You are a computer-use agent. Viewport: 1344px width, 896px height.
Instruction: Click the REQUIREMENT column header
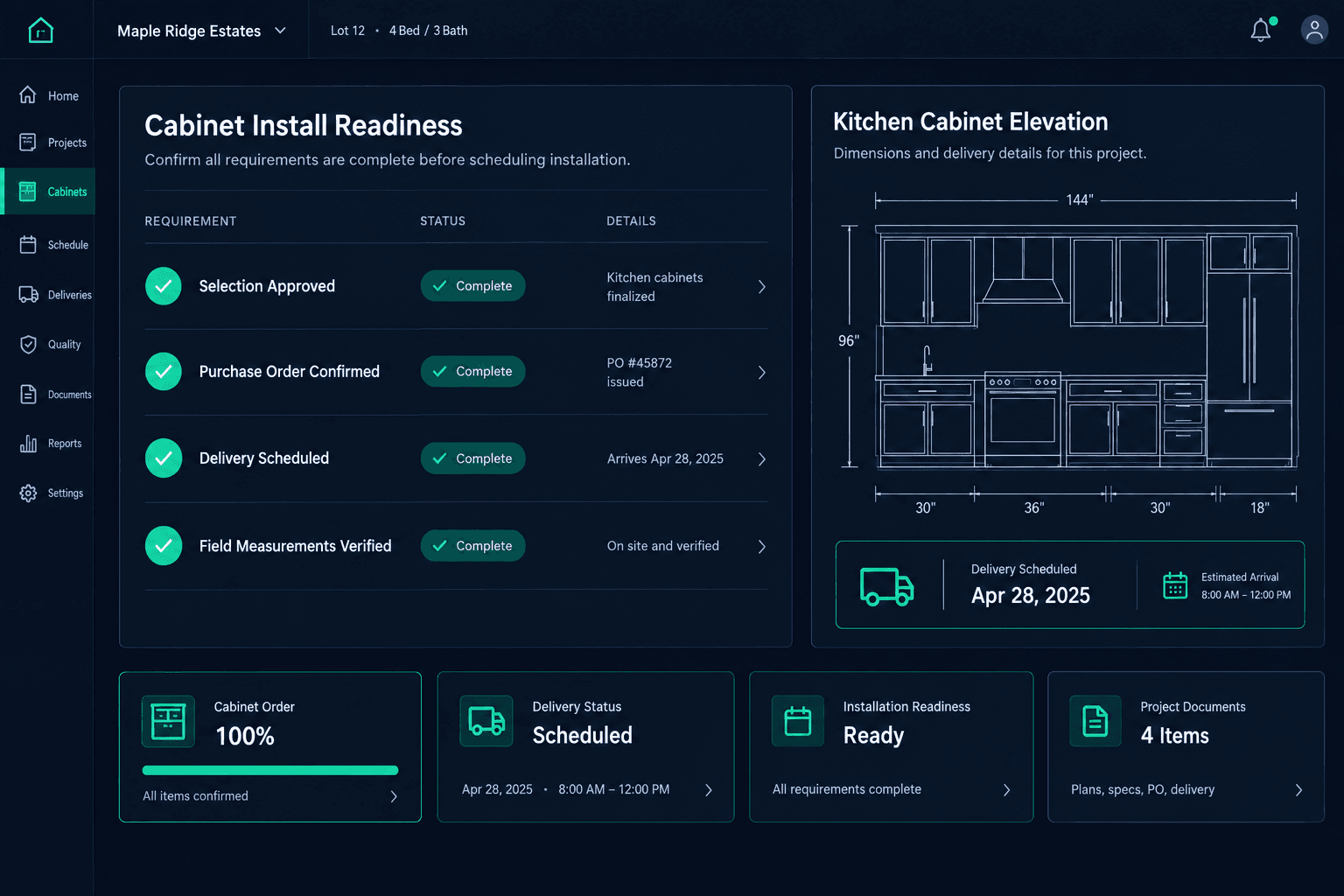(x=191, y=221)
